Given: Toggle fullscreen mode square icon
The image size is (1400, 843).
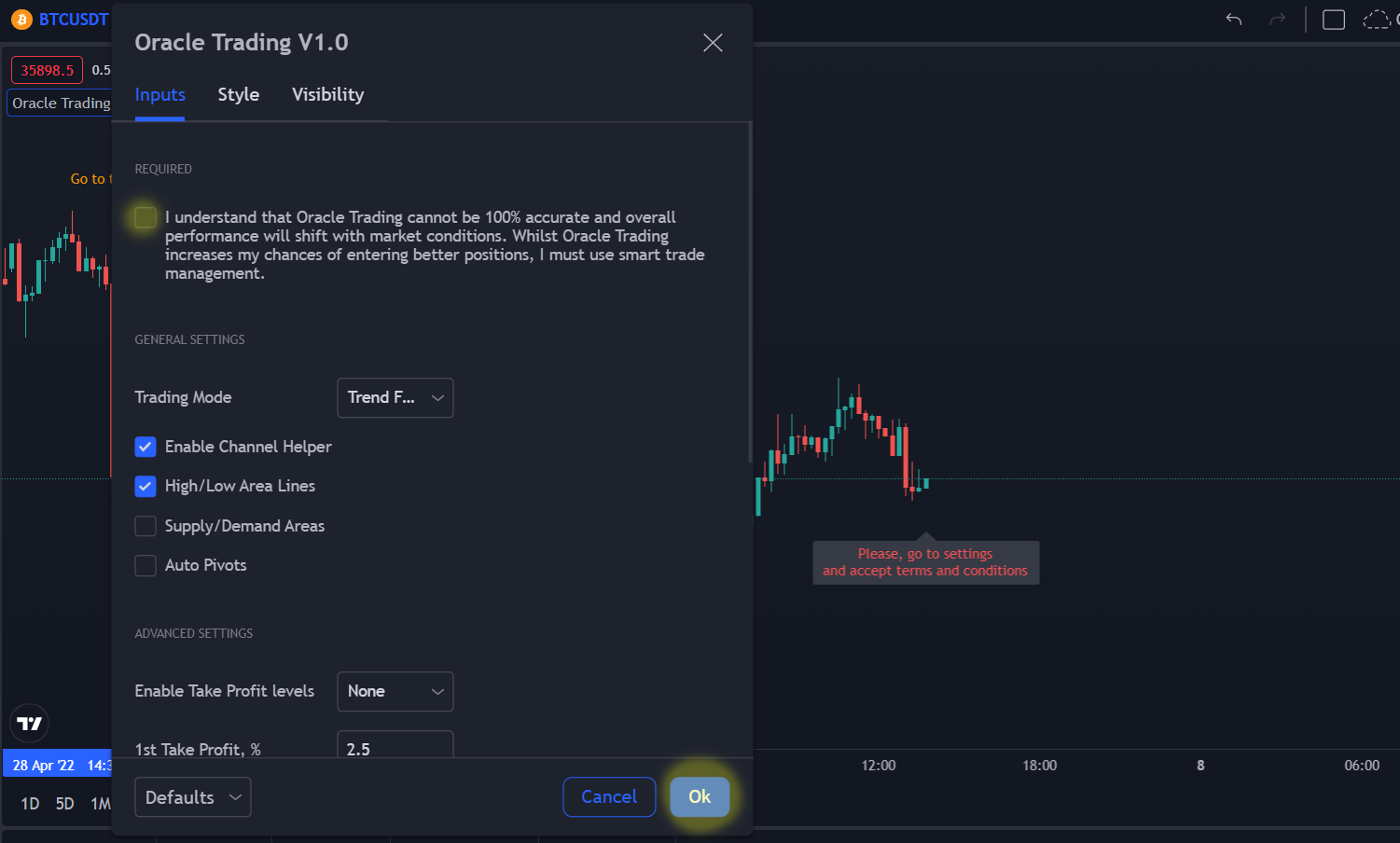Looking at the screenshot, I should point(1334,20).
